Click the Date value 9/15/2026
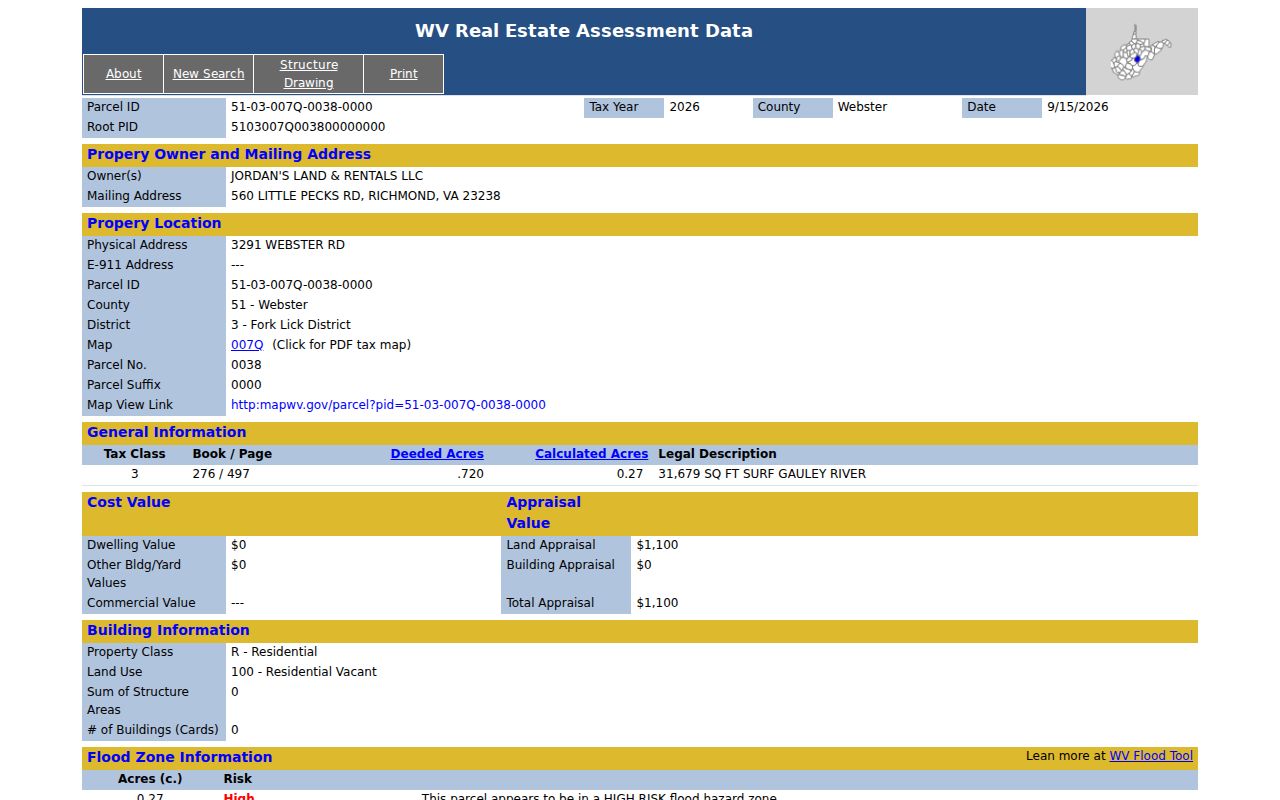 pos(1077,107)
